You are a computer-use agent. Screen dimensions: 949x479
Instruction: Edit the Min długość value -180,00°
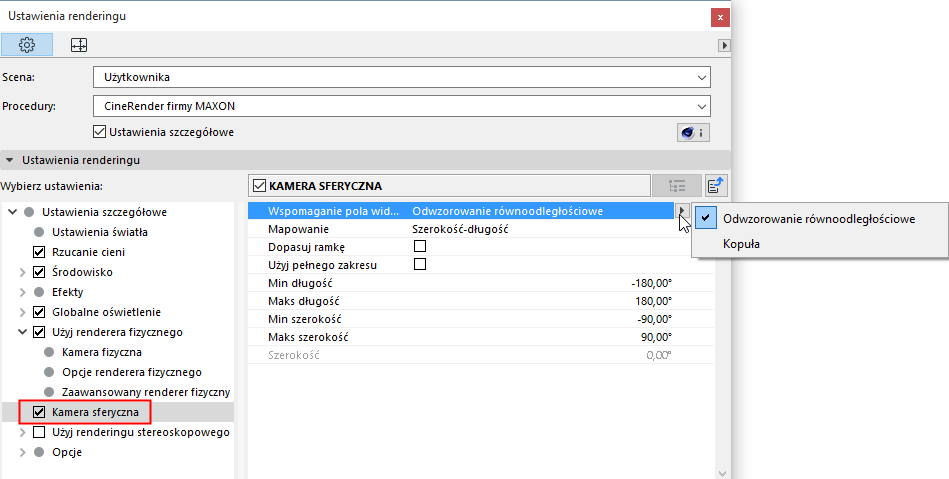pyautogui.click(x=651, y=283)
